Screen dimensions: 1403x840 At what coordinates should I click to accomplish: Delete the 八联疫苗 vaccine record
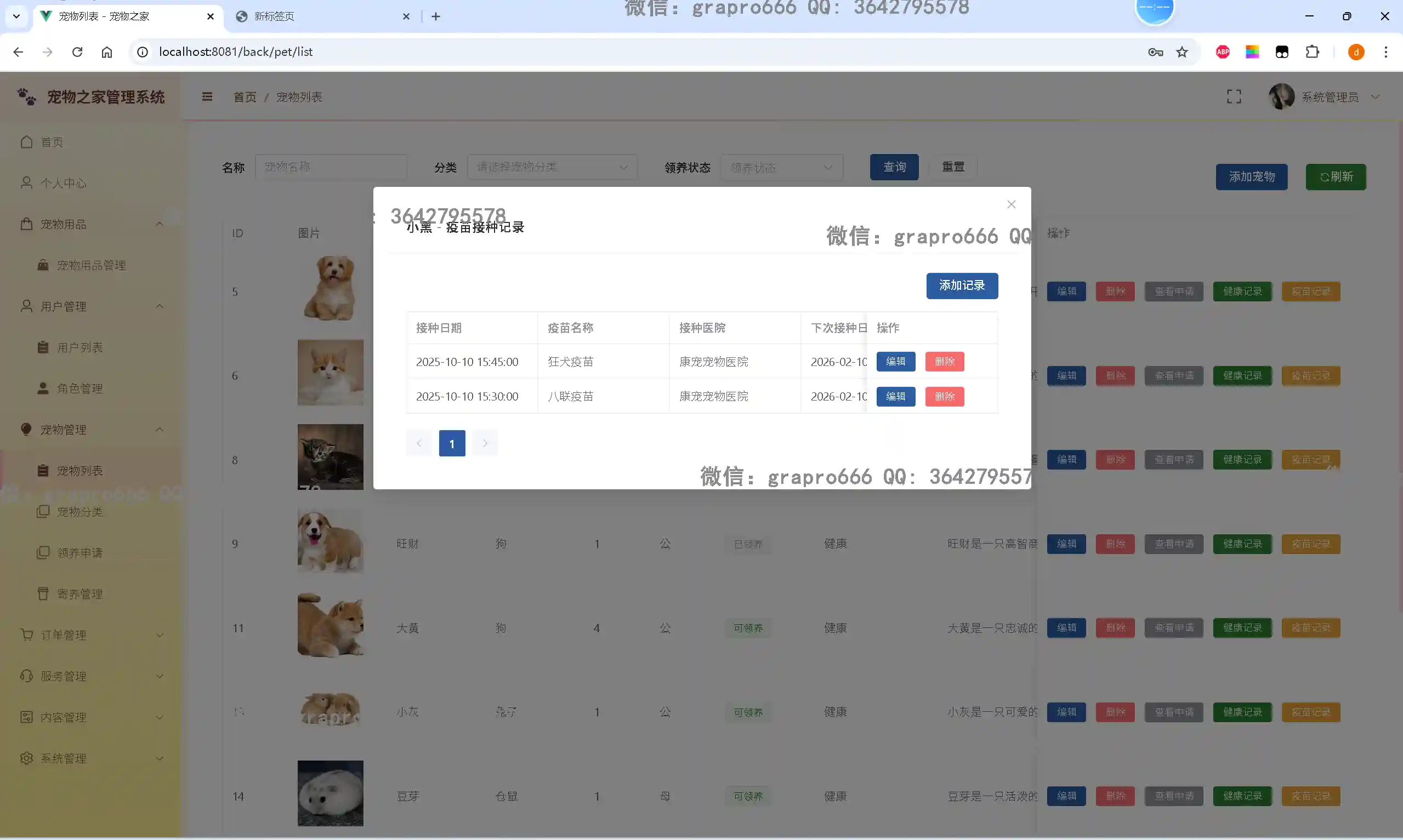[x=944, y=396]
